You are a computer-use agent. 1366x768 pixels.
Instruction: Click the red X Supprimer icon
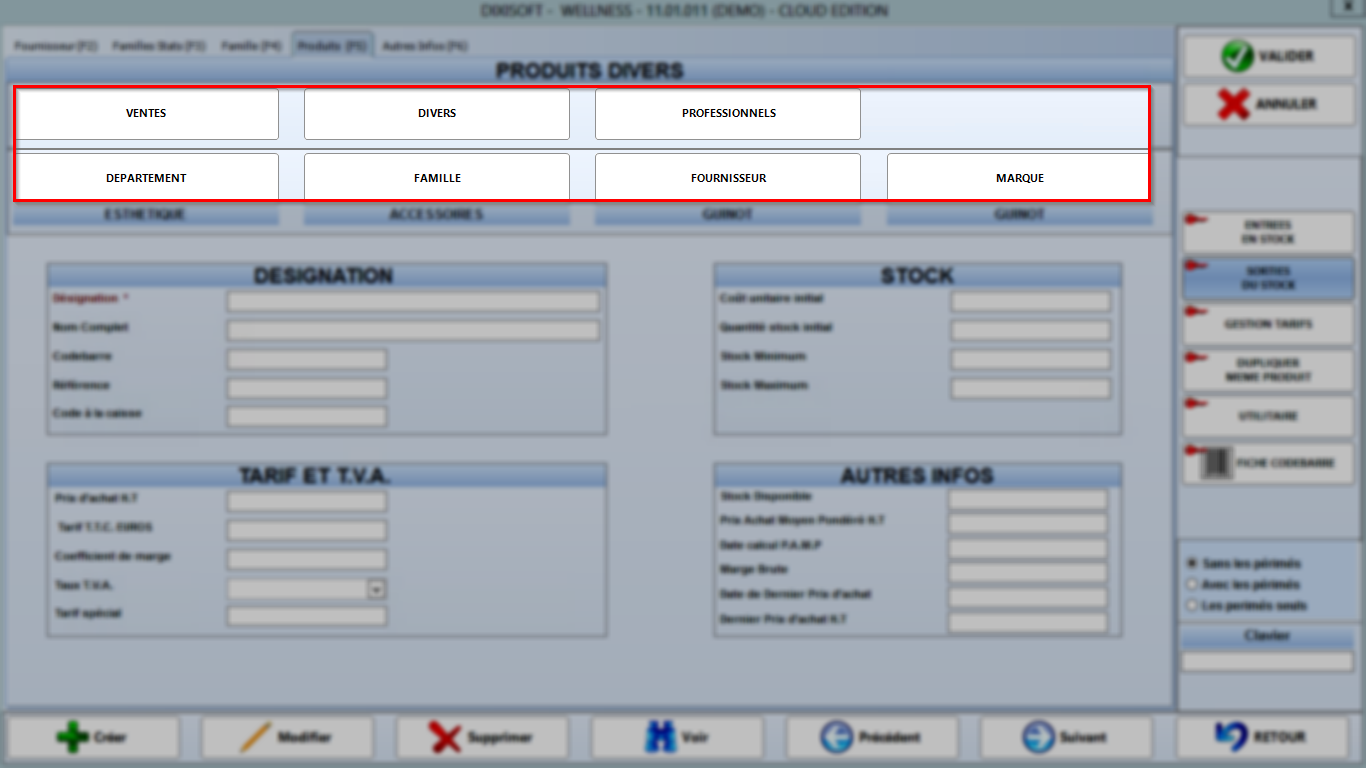(445, 738)
